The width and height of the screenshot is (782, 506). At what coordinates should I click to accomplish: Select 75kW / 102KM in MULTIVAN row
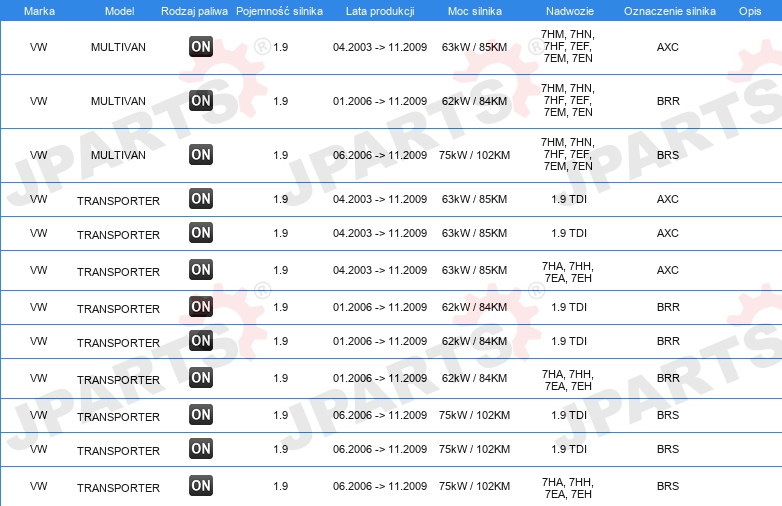click(474, 155)
